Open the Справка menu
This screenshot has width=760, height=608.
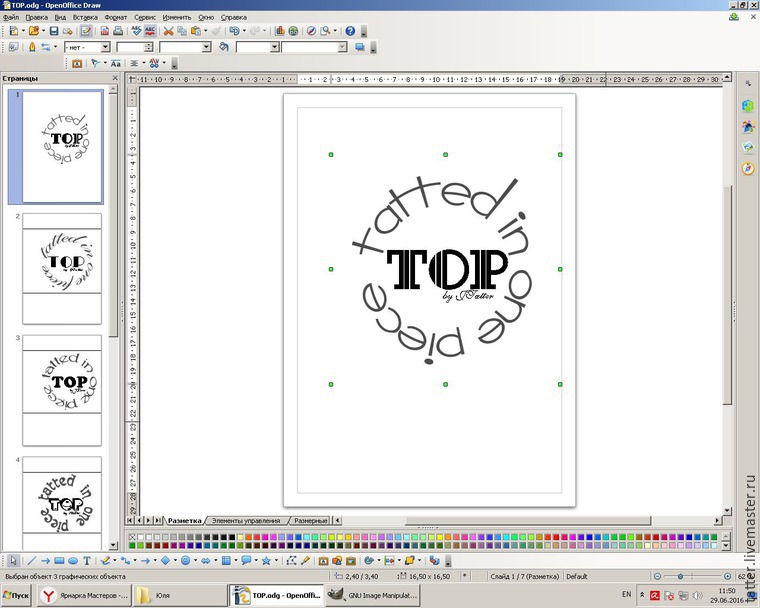(x=234, y=17)
